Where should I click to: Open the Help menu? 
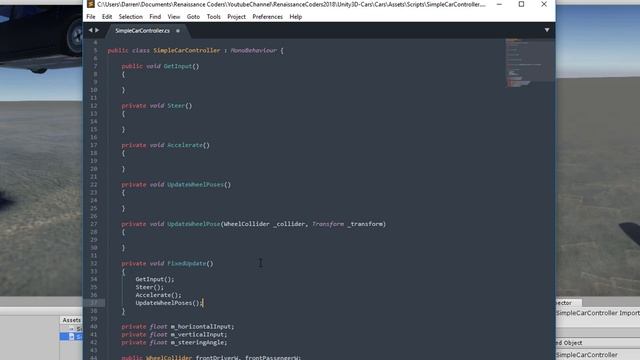[x=296, y=17]
